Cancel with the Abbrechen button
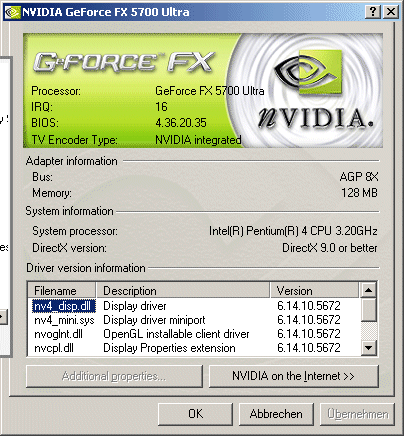Viewport: 404px width, 436px height. pyautogui.click(x=276, y=414)
